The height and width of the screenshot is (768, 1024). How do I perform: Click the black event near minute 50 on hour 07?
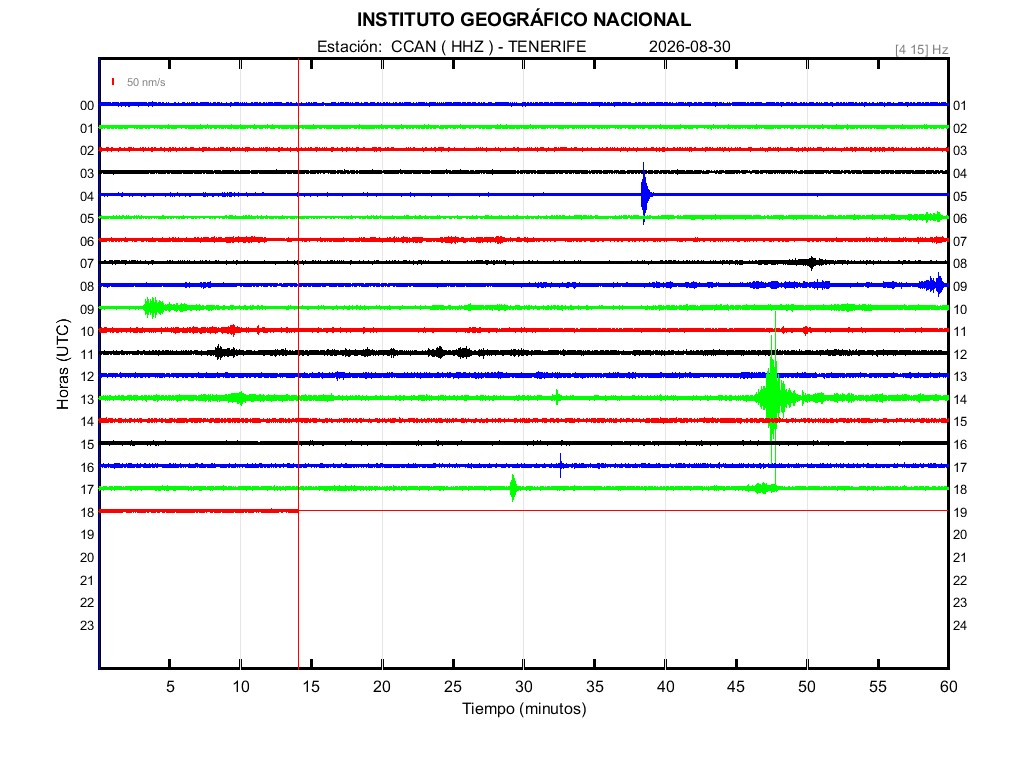pyautogui.click(x=810, y=263)
